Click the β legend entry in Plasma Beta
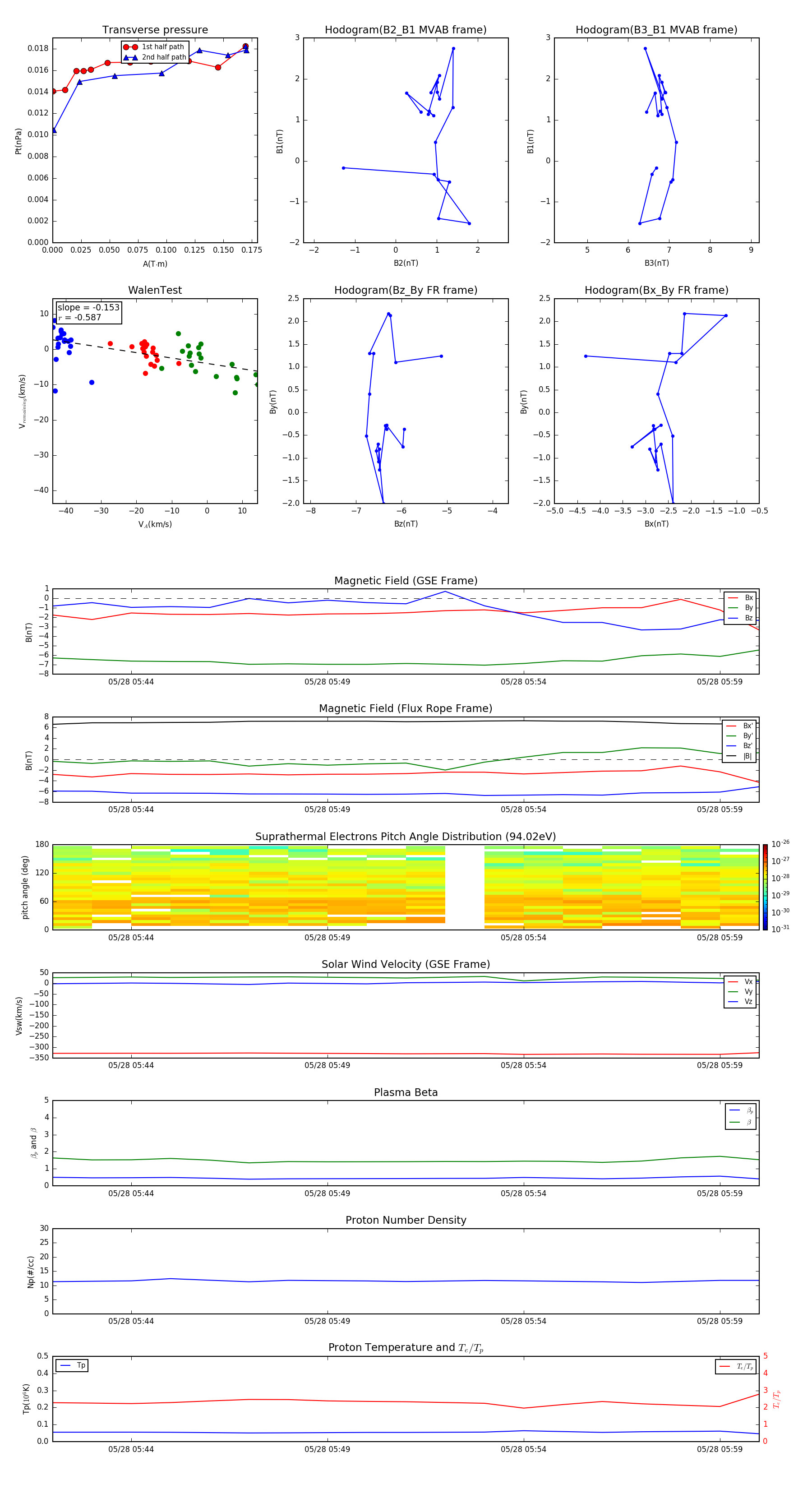Image resolution: width=812 pixels, height=1489 pixels. 741,1122
